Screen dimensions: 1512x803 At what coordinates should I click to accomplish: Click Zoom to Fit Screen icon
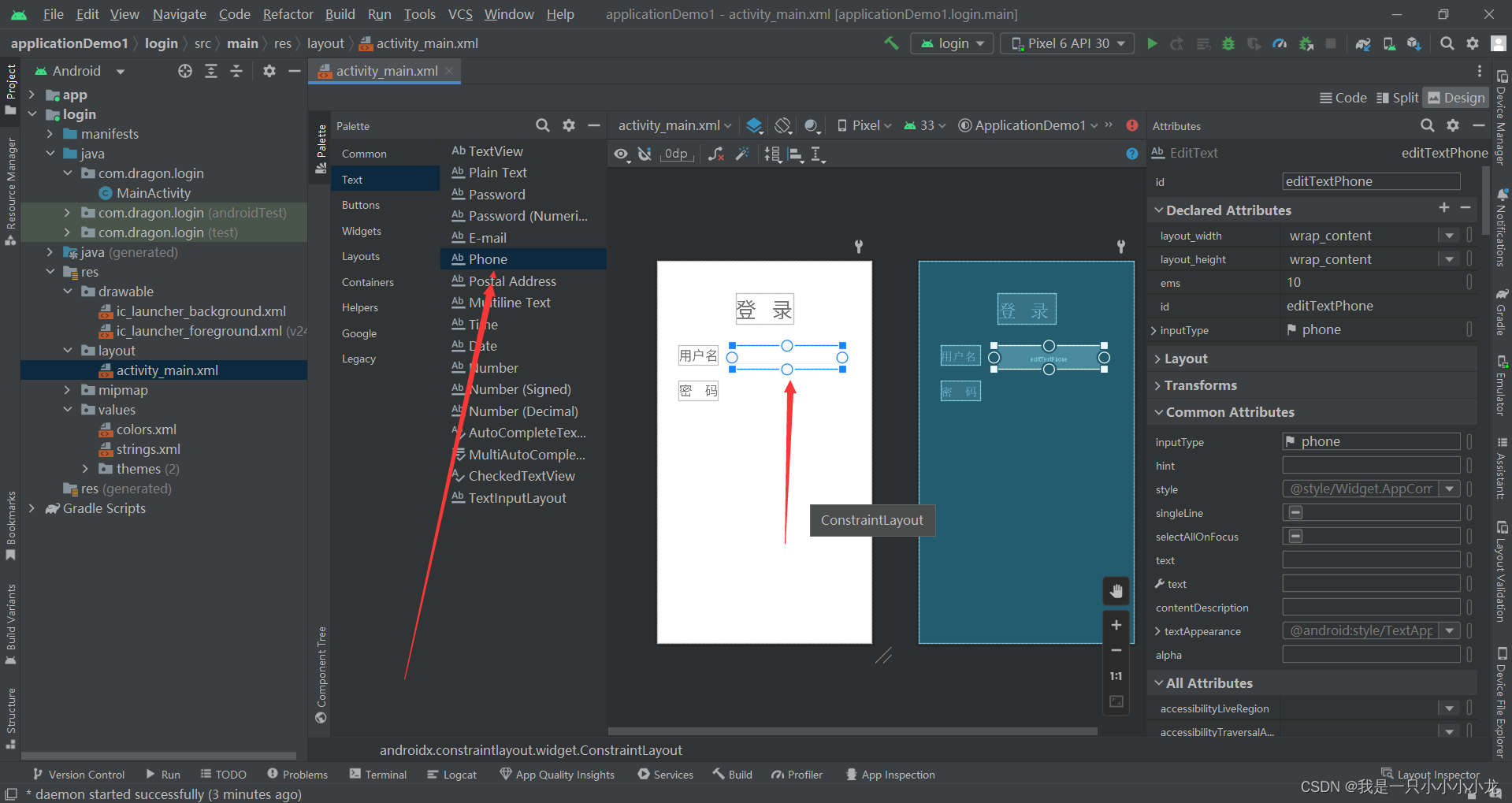[x=1116, y=701]
